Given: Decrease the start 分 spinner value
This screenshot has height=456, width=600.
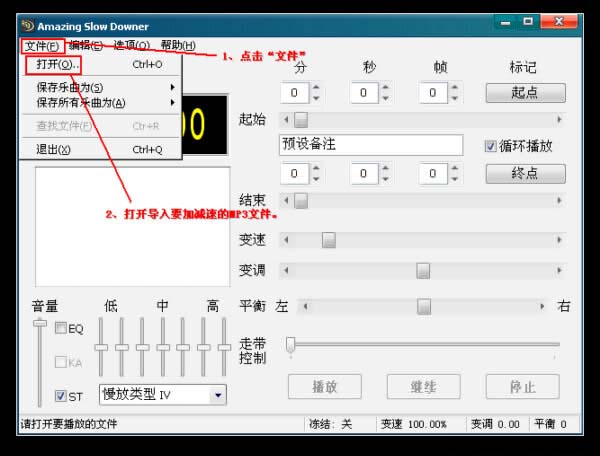Looking at the screenshot, I should (316, 98).
